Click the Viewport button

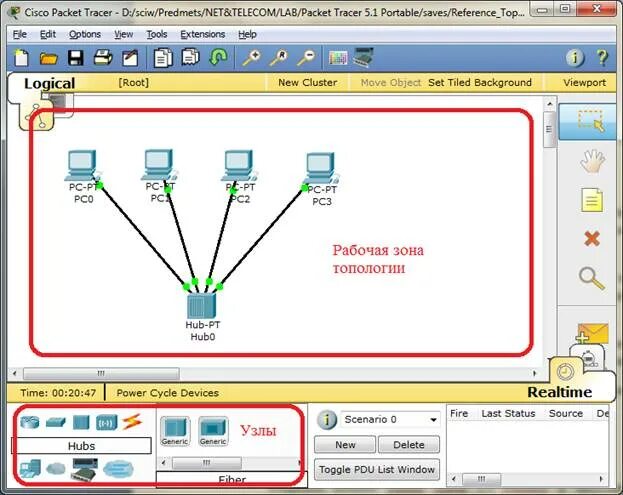[x=584, y=83]
